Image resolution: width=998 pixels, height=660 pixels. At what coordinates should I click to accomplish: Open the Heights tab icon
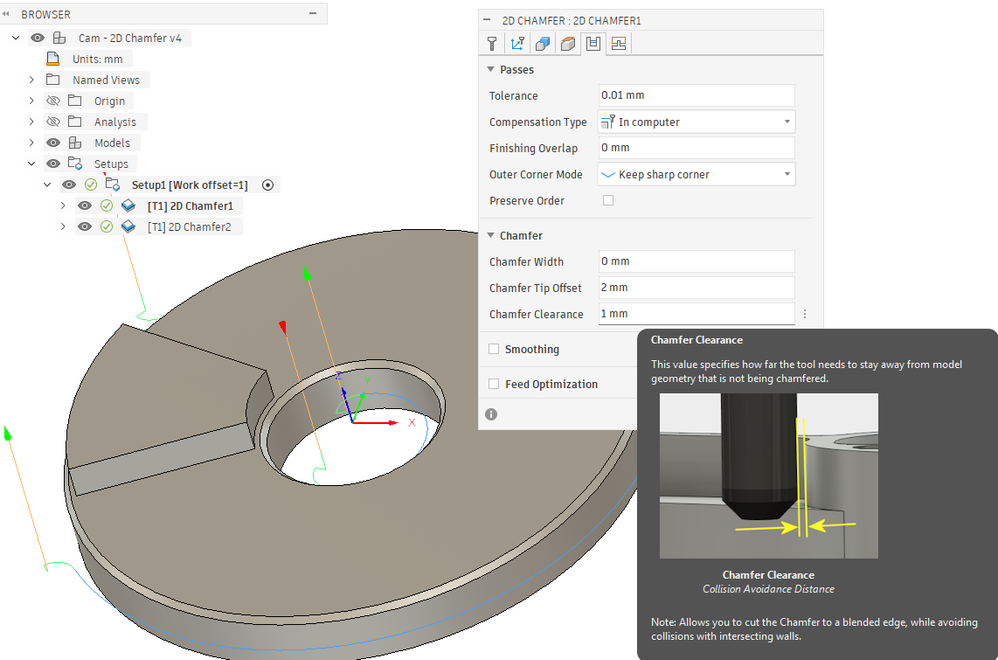pyautogui.click(x=568, y=43)
